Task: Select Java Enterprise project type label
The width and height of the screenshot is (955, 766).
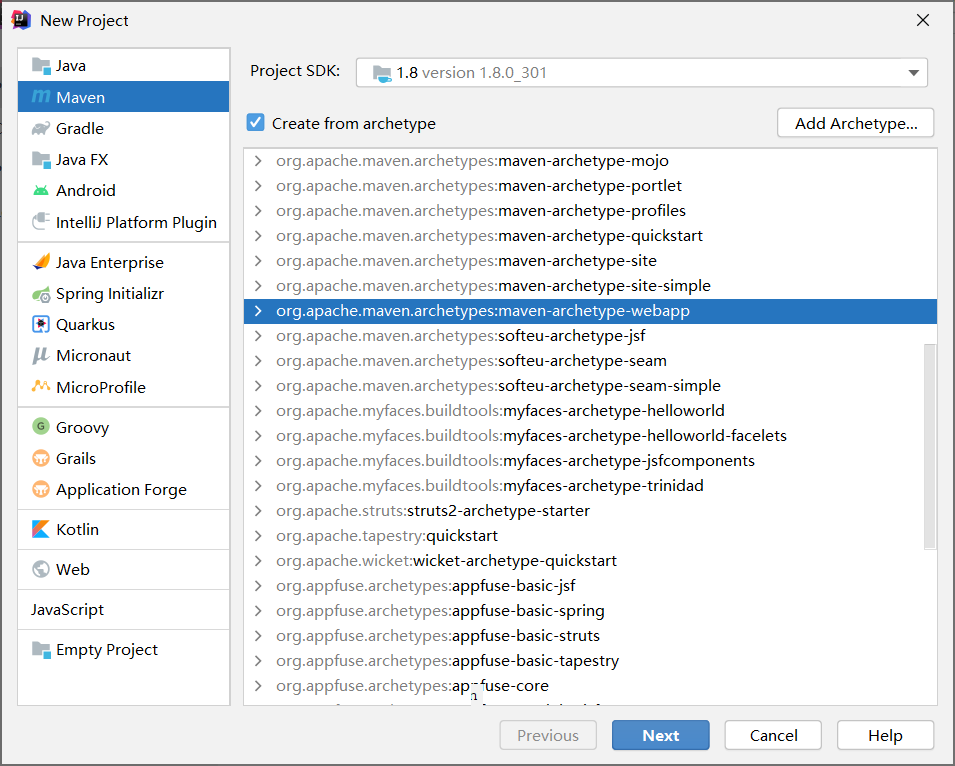Action: (x=110, y=262)
